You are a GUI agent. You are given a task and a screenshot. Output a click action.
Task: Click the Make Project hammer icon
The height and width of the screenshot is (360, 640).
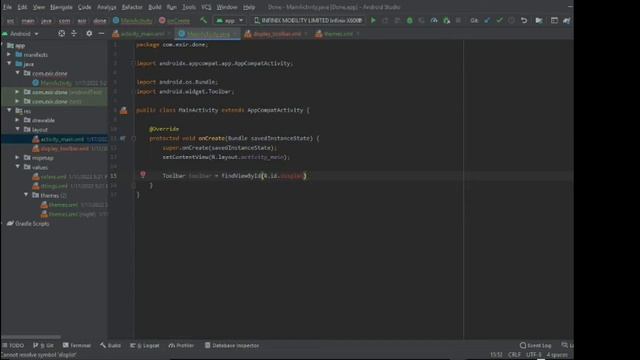pyautogui.click(x=203, y=20)
